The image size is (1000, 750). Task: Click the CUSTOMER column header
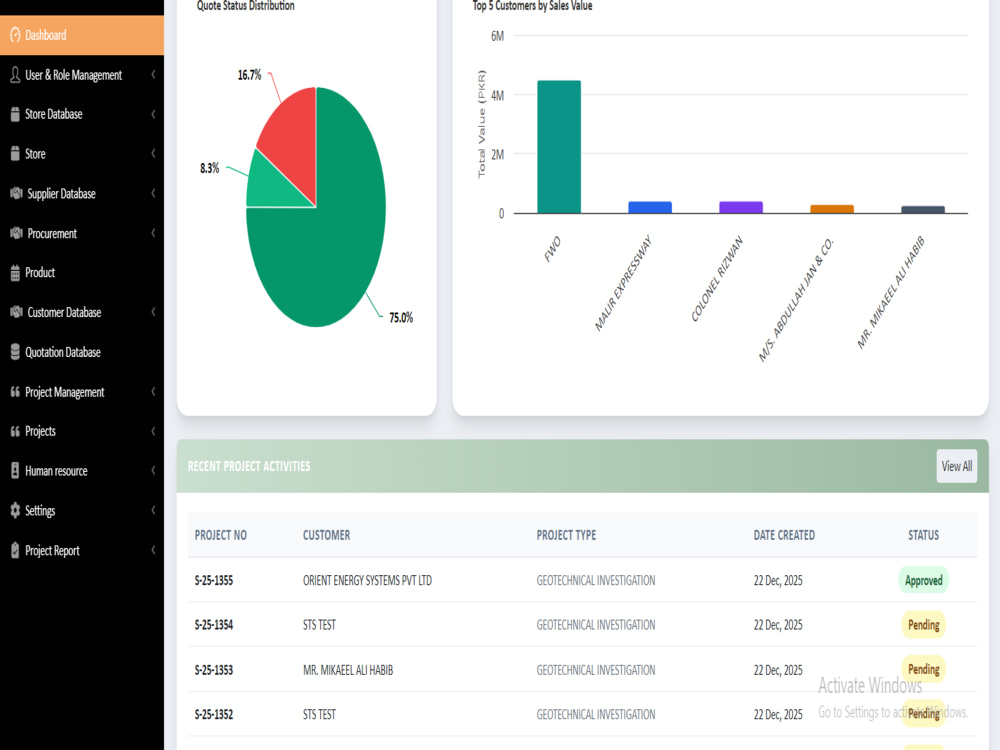327,535
